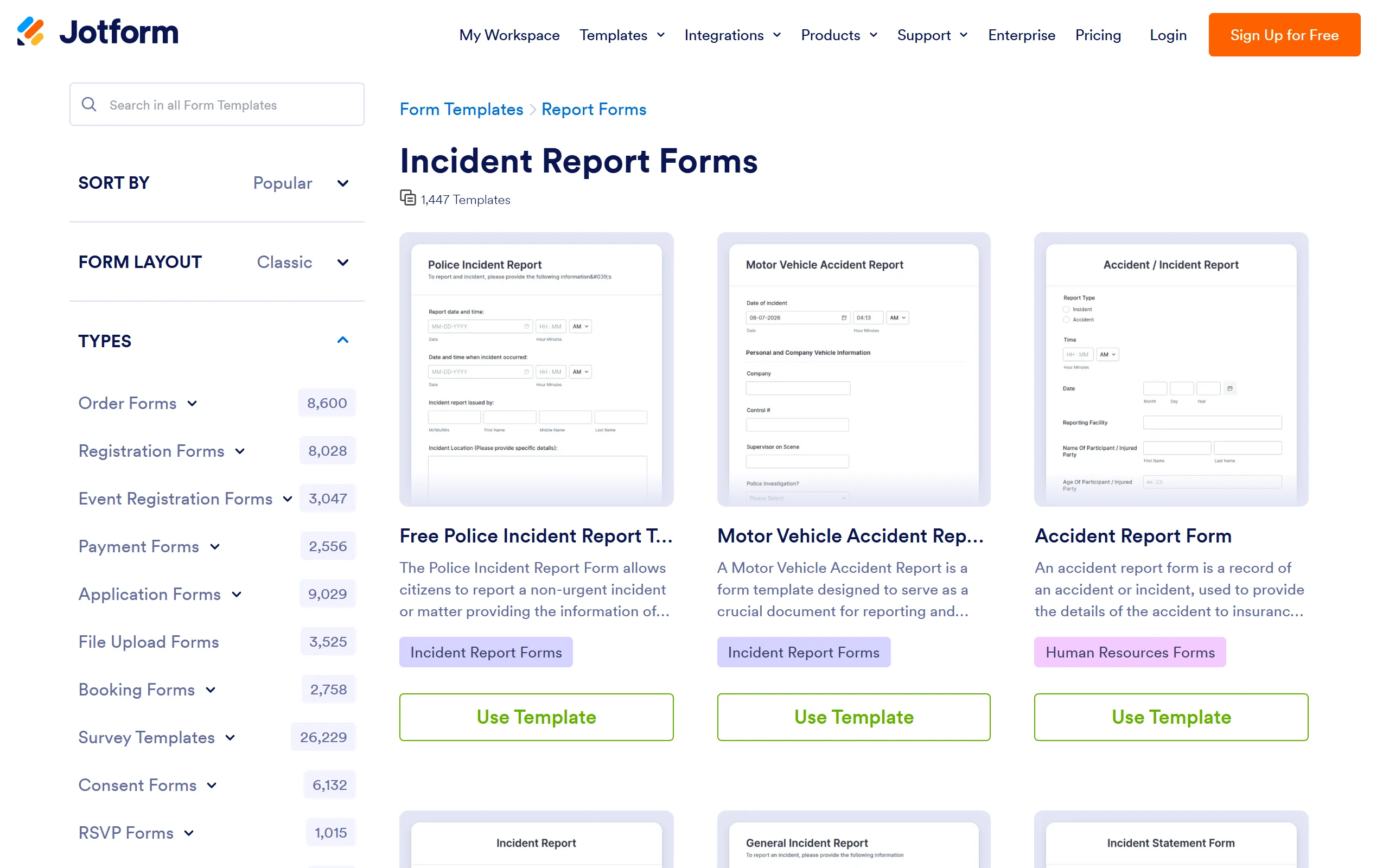
Task: Use Template for Motor Vehicle Accident Report
Action: [x=853, y=717]
